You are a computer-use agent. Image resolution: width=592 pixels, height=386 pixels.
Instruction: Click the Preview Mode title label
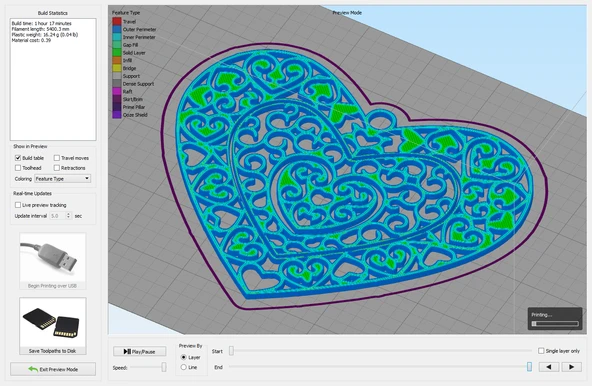[x=347, y=12]
